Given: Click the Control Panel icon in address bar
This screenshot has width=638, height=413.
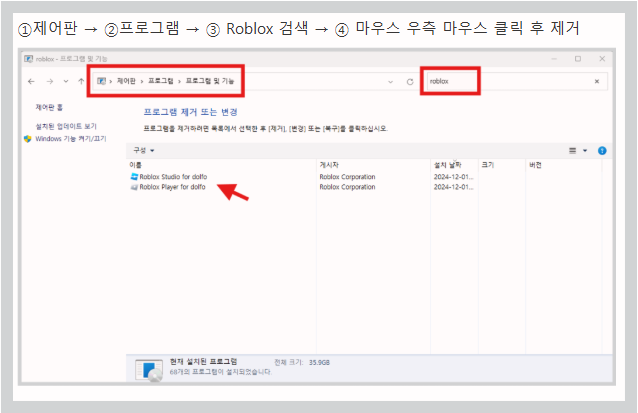Looking at the screenshot, I should click(101, 81).
